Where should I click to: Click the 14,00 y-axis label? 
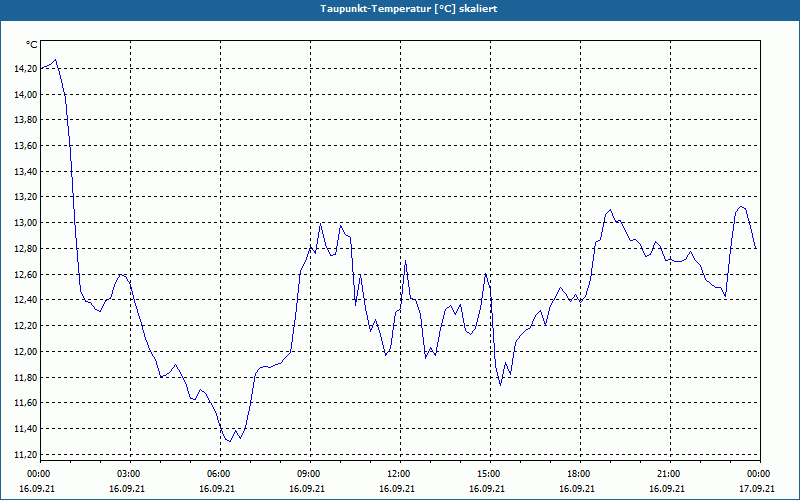click(x=26, y=94)
